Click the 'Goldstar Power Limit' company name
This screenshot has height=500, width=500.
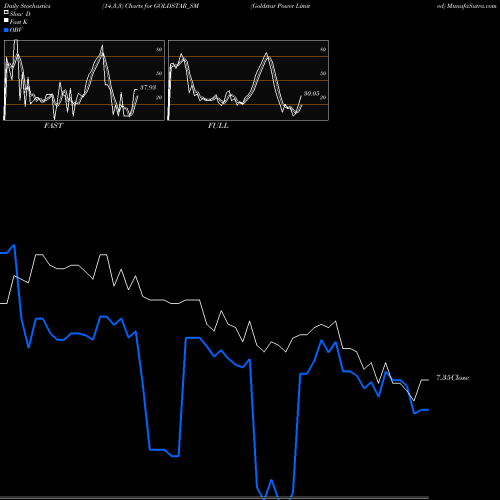tap(281, 6)
